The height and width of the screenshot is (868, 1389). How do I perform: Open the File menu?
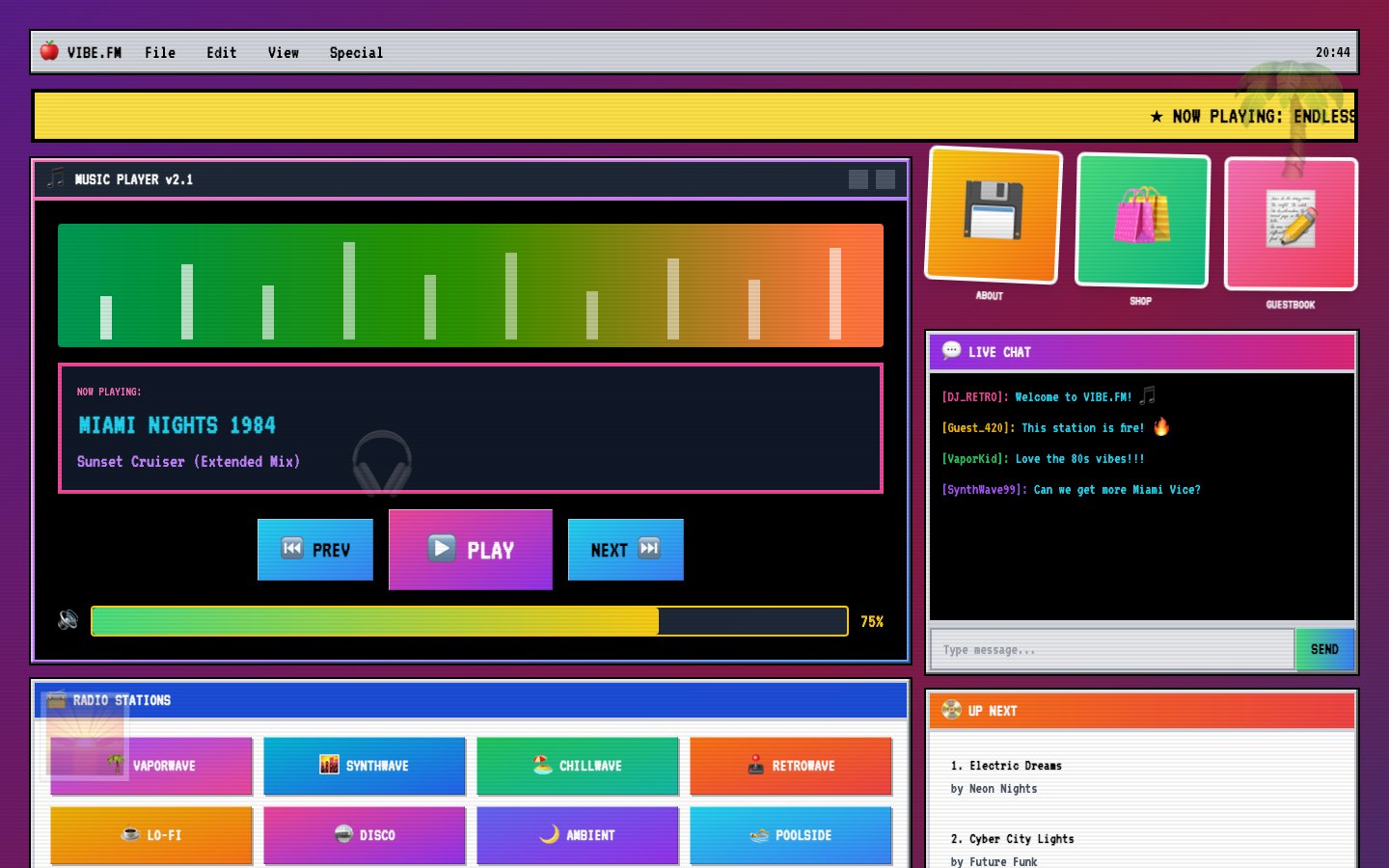[160, 53]
